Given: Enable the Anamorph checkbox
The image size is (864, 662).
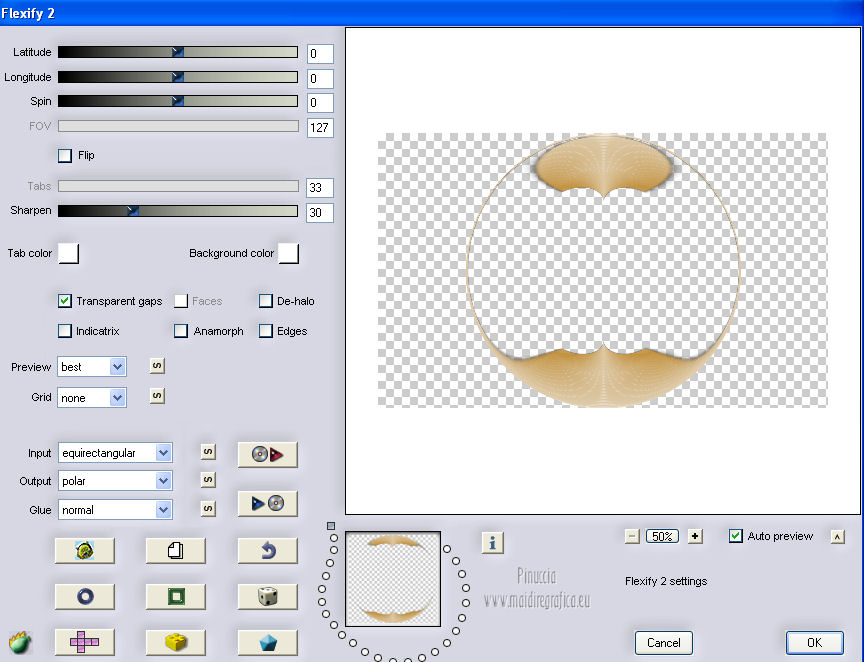Looking at the screenshot, I should point(181,331).
